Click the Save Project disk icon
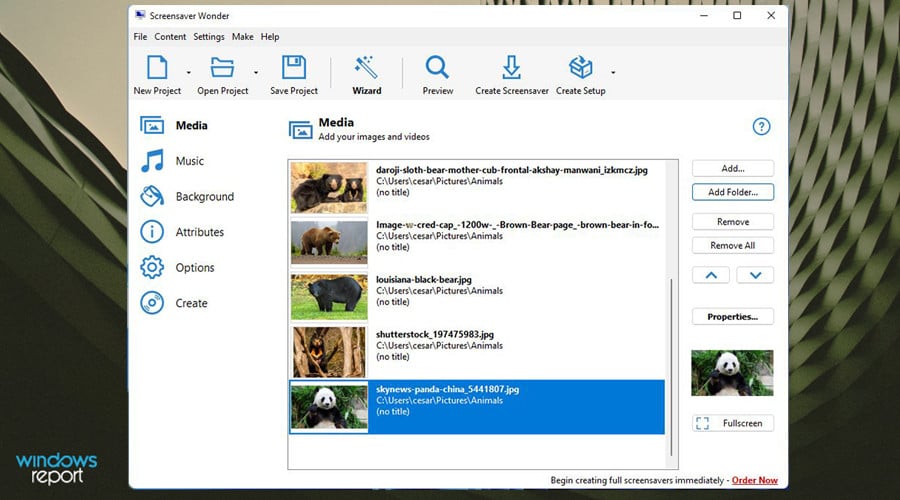Screen dimensions: 900x500 [293, 68]
